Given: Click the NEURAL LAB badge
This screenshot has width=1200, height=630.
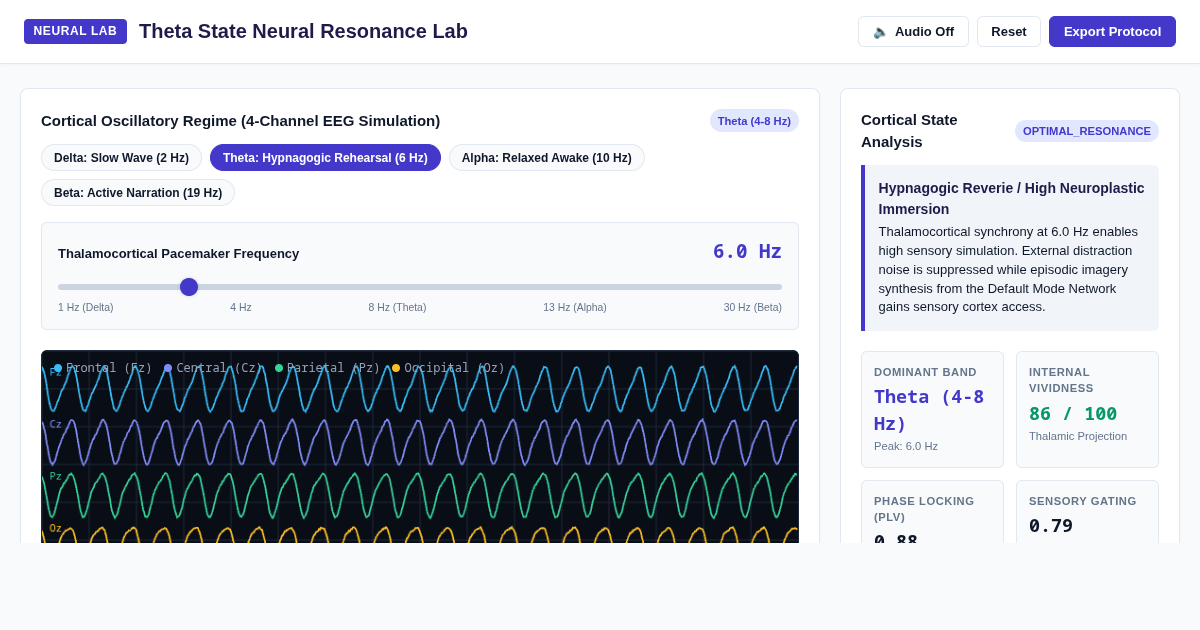Looking at the screenshot, I should (x=75, y=31).
